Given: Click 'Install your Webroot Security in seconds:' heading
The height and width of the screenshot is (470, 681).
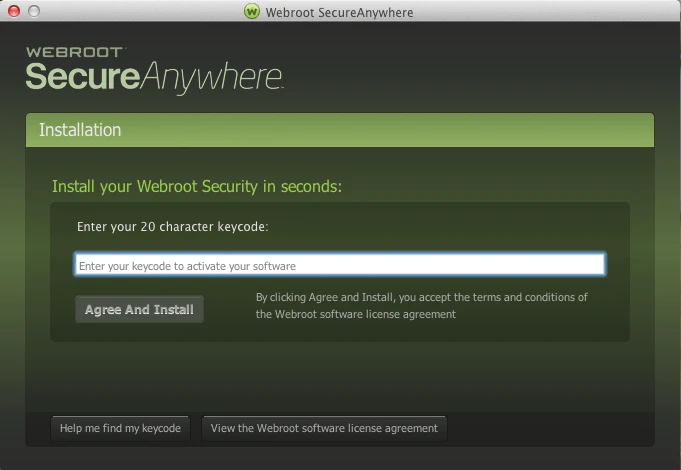Looking at the screenshot, I should [x=197, y=186].
